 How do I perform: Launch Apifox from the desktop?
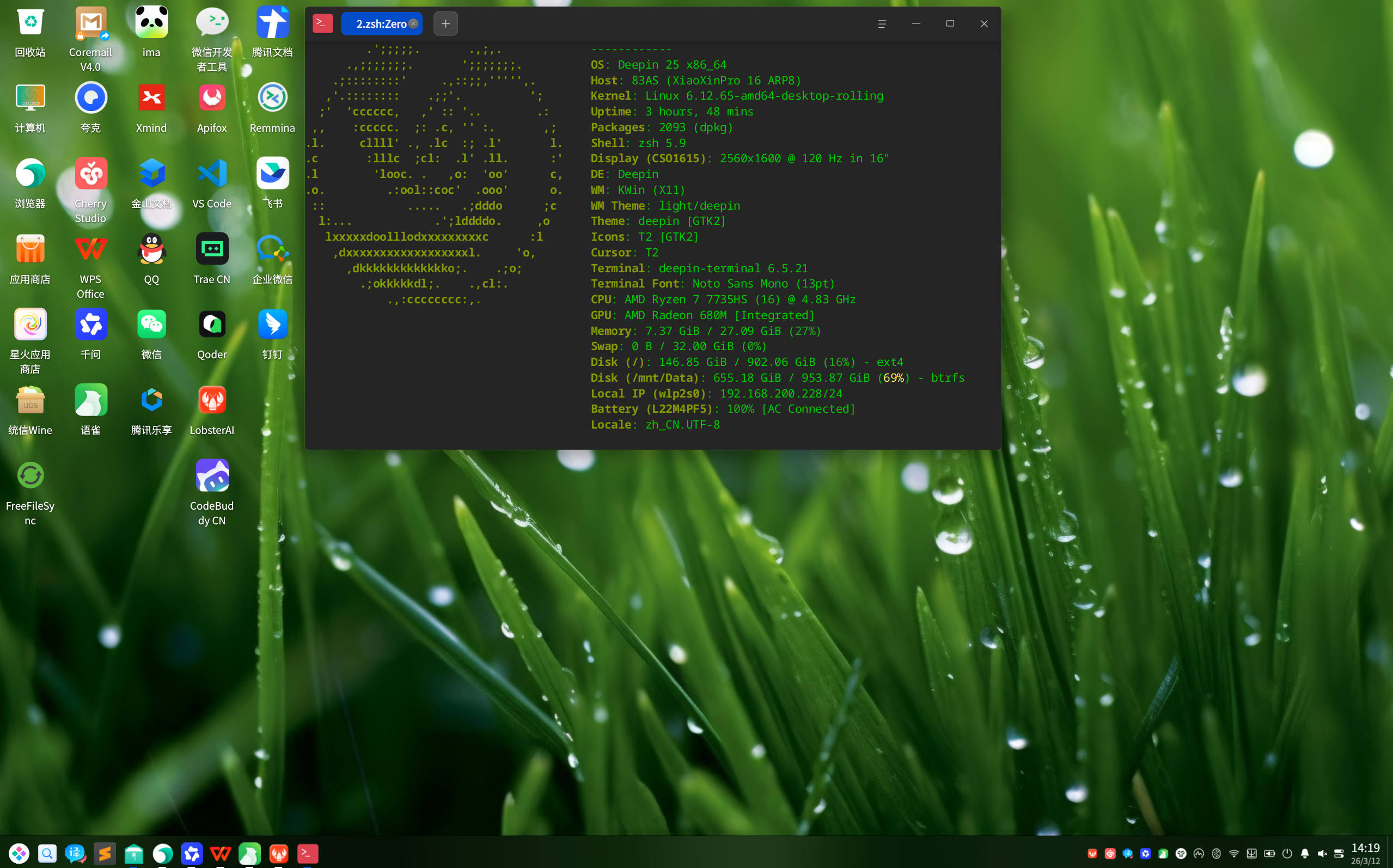212,98
